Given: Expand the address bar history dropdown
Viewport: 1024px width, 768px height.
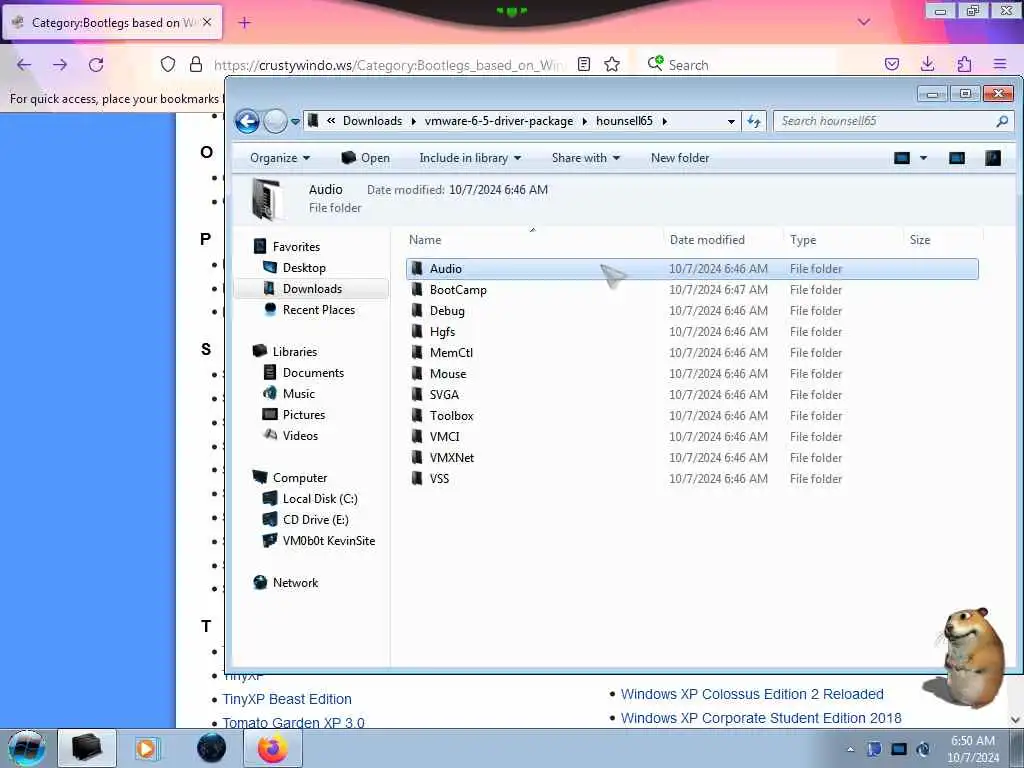Looking at the screenshot, I should tap(731, 121).
